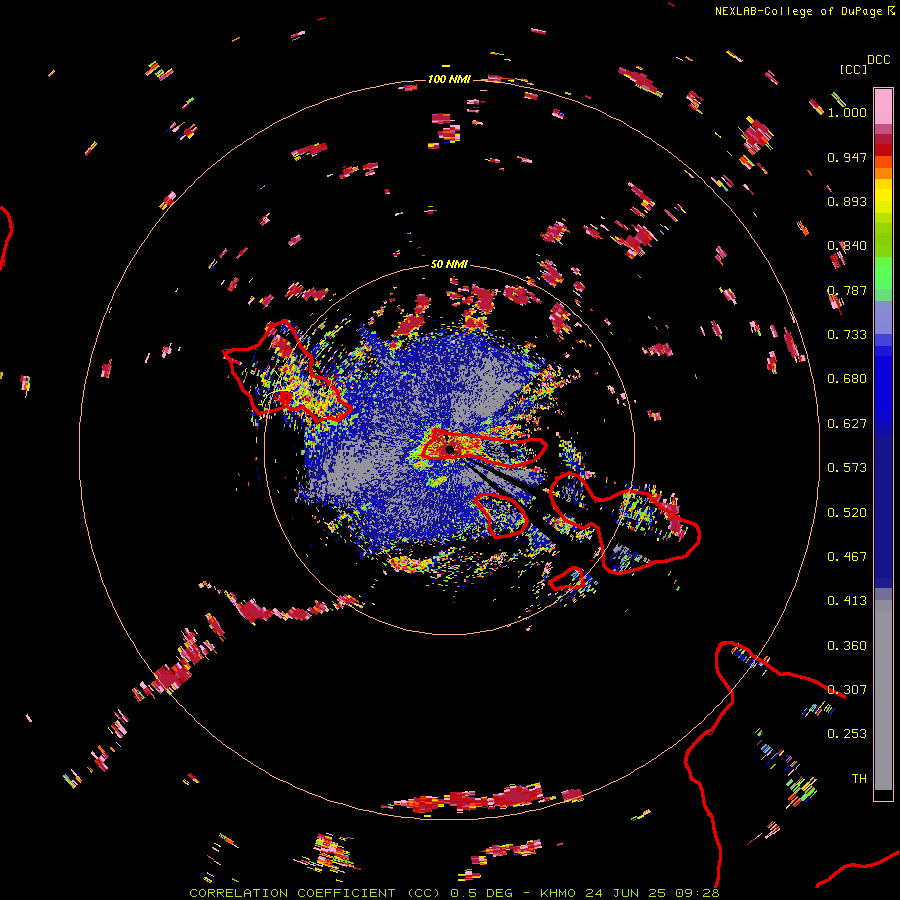Click the 0.573 color scale value
This screenshot has width=900, height=900.
847,467
